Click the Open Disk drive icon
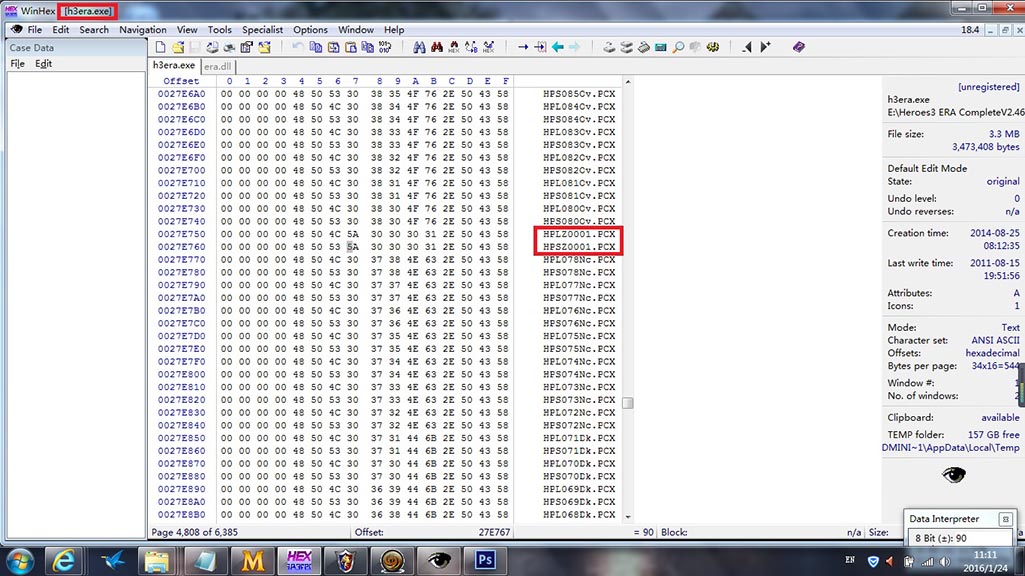 coord(609,47)
